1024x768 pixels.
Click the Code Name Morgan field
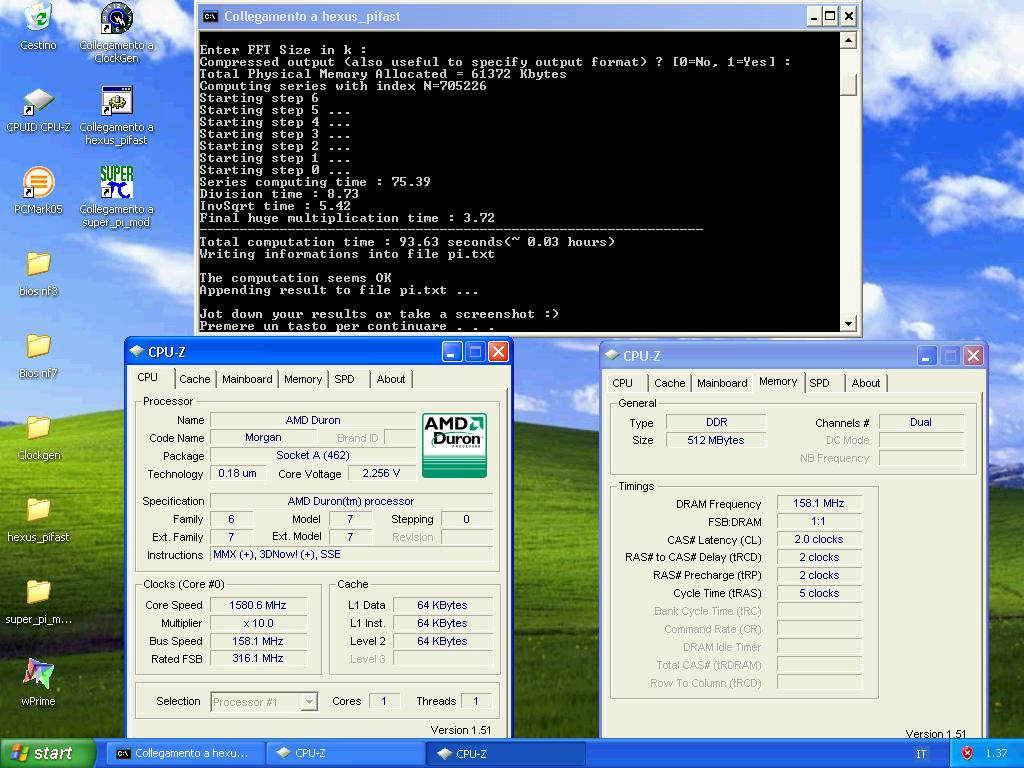pyautogui.click(x=263, y=438)
